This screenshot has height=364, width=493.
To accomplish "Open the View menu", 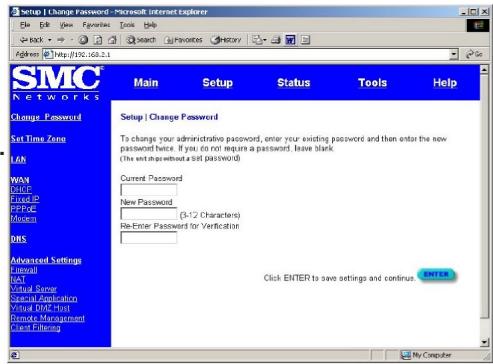I will click(66, 25).
